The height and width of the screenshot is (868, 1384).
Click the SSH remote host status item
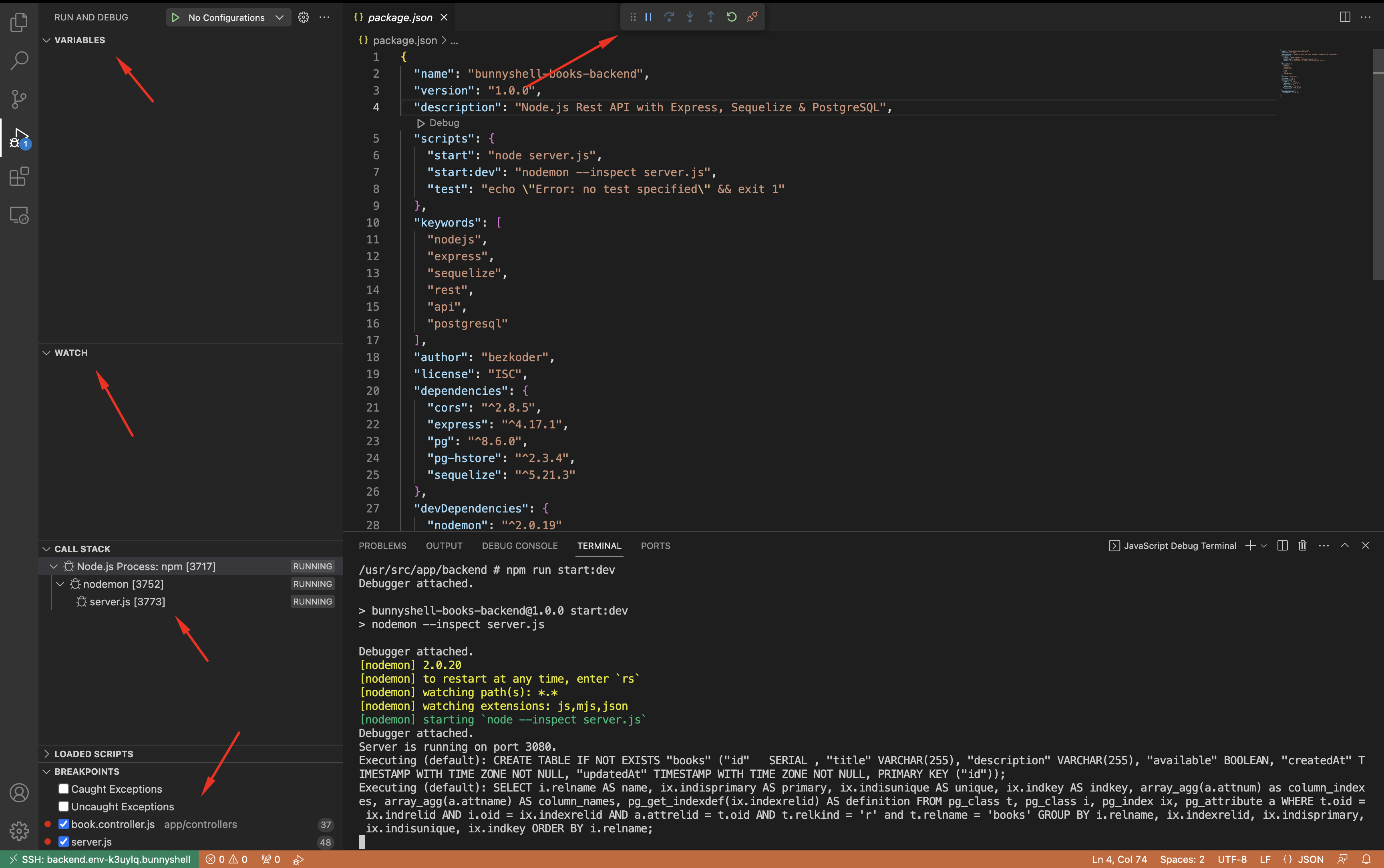tap(100, 859)
